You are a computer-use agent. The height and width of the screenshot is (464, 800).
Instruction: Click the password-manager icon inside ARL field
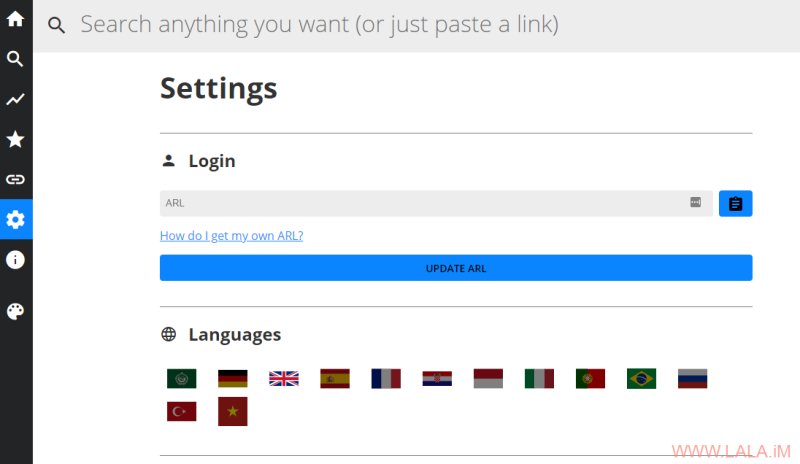click(x=695, y=202)
